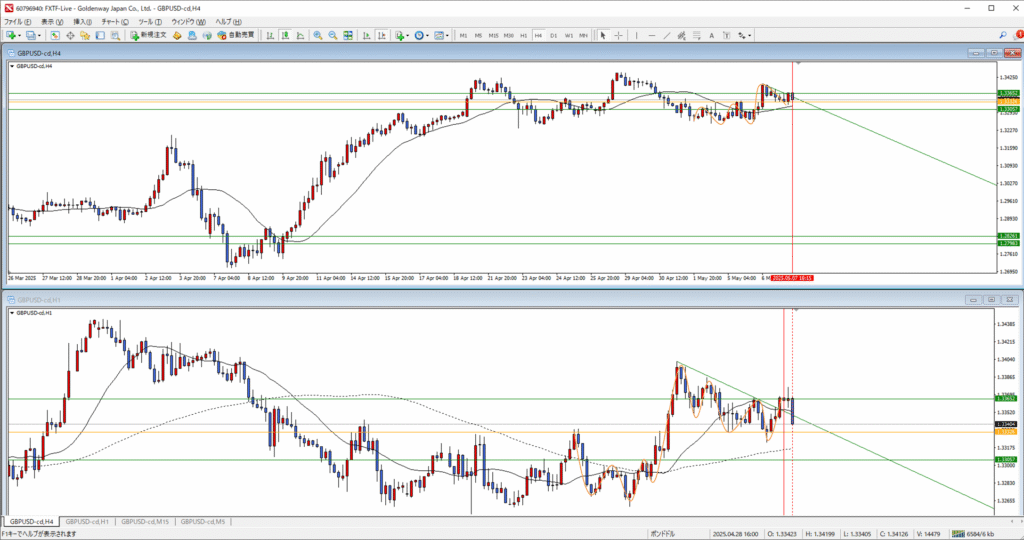This screenshot has height=540, width=1024.
Task: Open the チャート menu
Action: (115, 22)
